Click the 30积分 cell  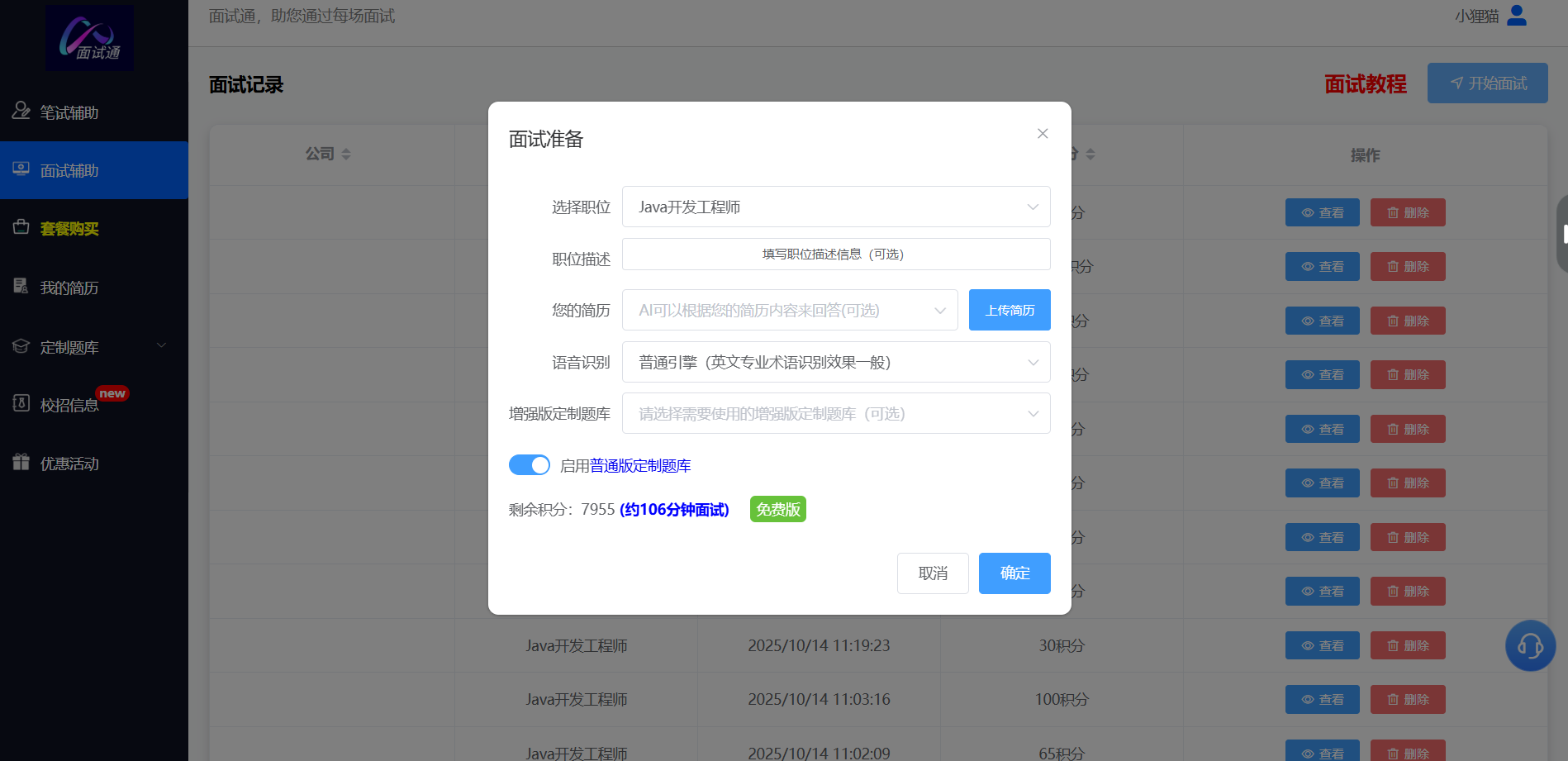[x=1062, y=645]
